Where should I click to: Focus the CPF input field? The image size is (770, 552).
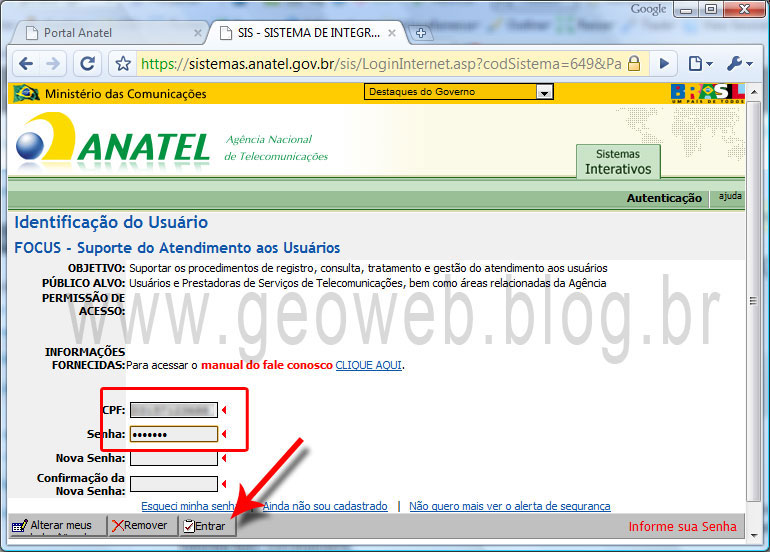tap(174, 410)
